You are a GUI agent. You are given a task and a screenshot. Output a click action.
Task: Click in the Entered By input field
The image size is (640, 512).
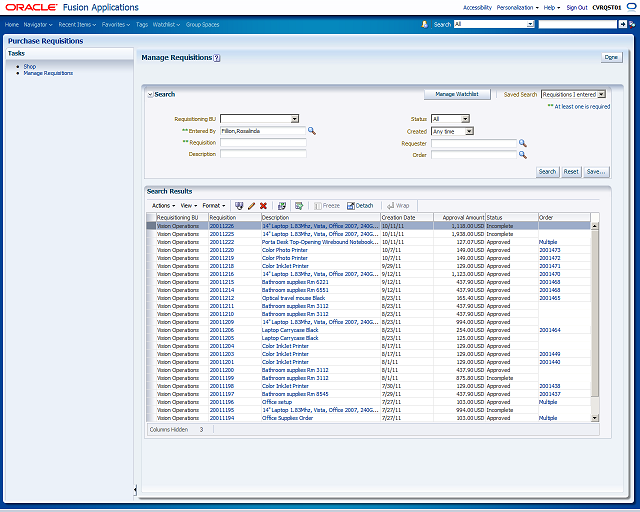click(x=263, y=131)
